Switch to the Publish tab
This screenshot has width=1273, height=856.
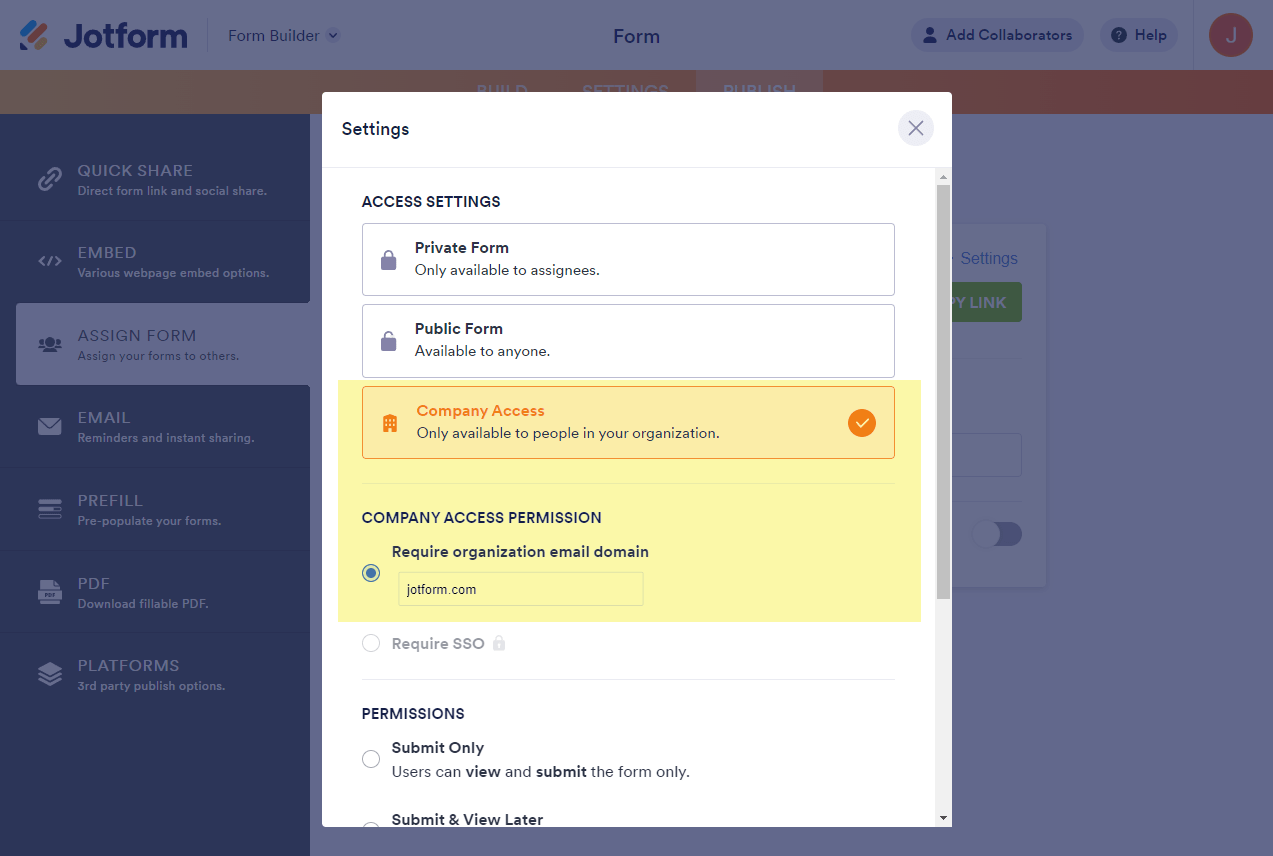(x=759, y=90)
